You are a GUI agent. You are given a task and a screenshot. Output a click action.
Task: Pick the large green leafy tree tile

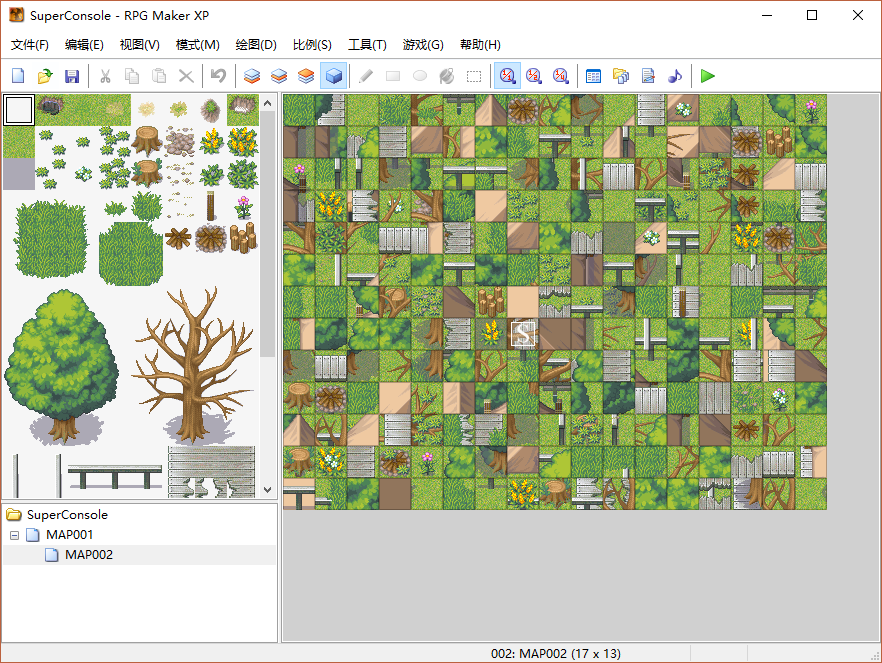point(61,366)
